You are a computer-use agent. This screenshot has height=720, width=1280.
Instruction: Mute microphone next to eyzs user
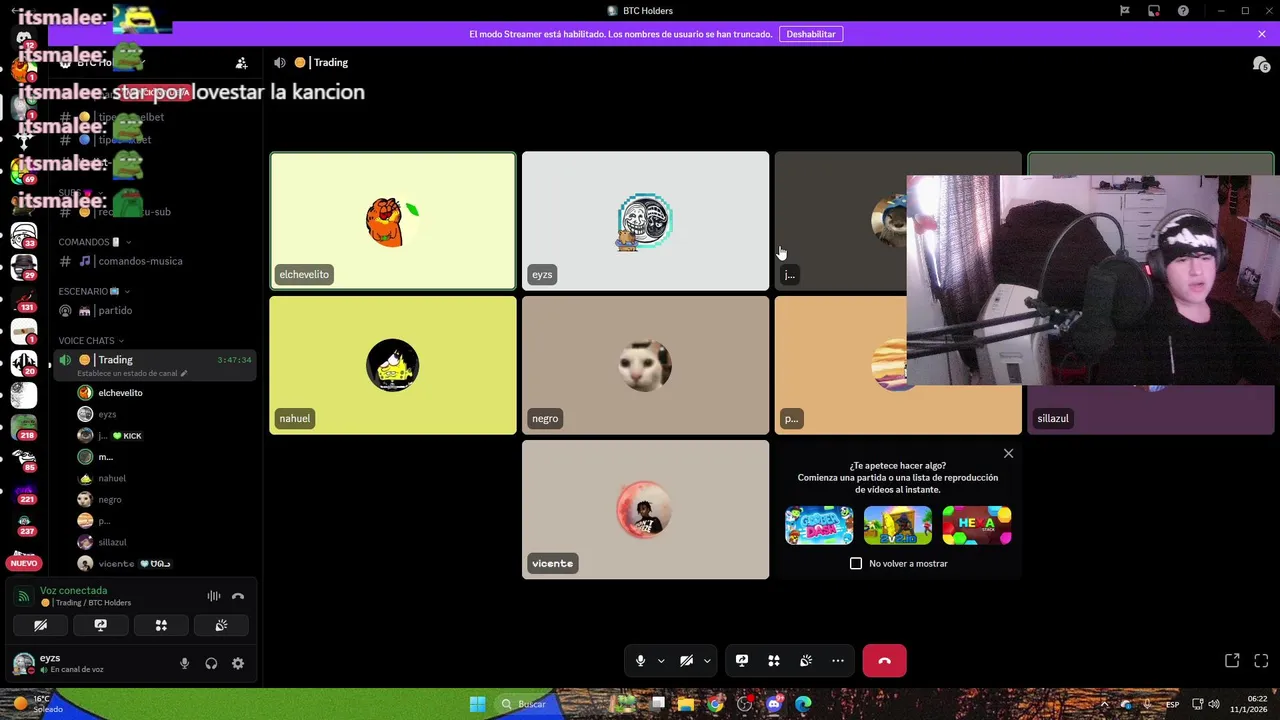tap(184, 663)
